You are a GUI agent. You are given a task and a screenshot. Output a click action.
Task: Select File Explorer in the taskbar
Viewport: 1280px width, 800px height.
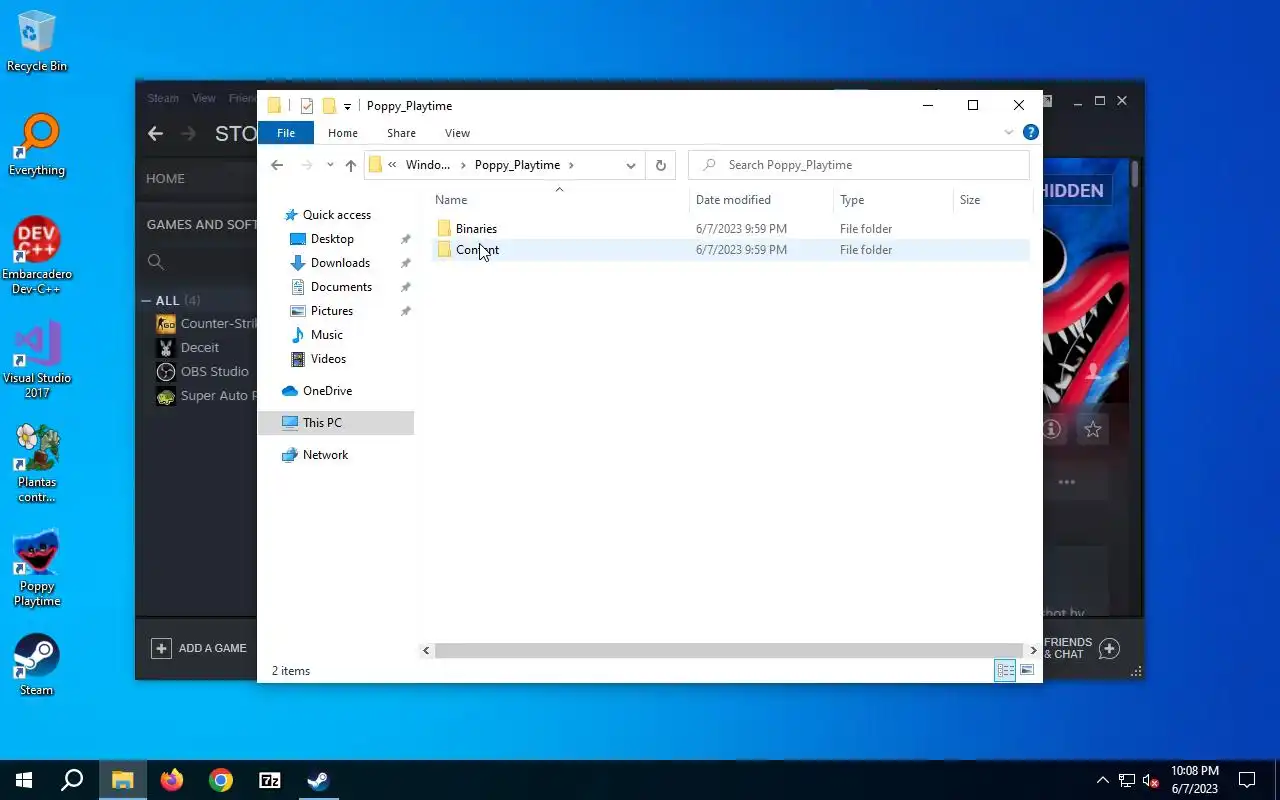pyautogui.click(x=122, y=780)
